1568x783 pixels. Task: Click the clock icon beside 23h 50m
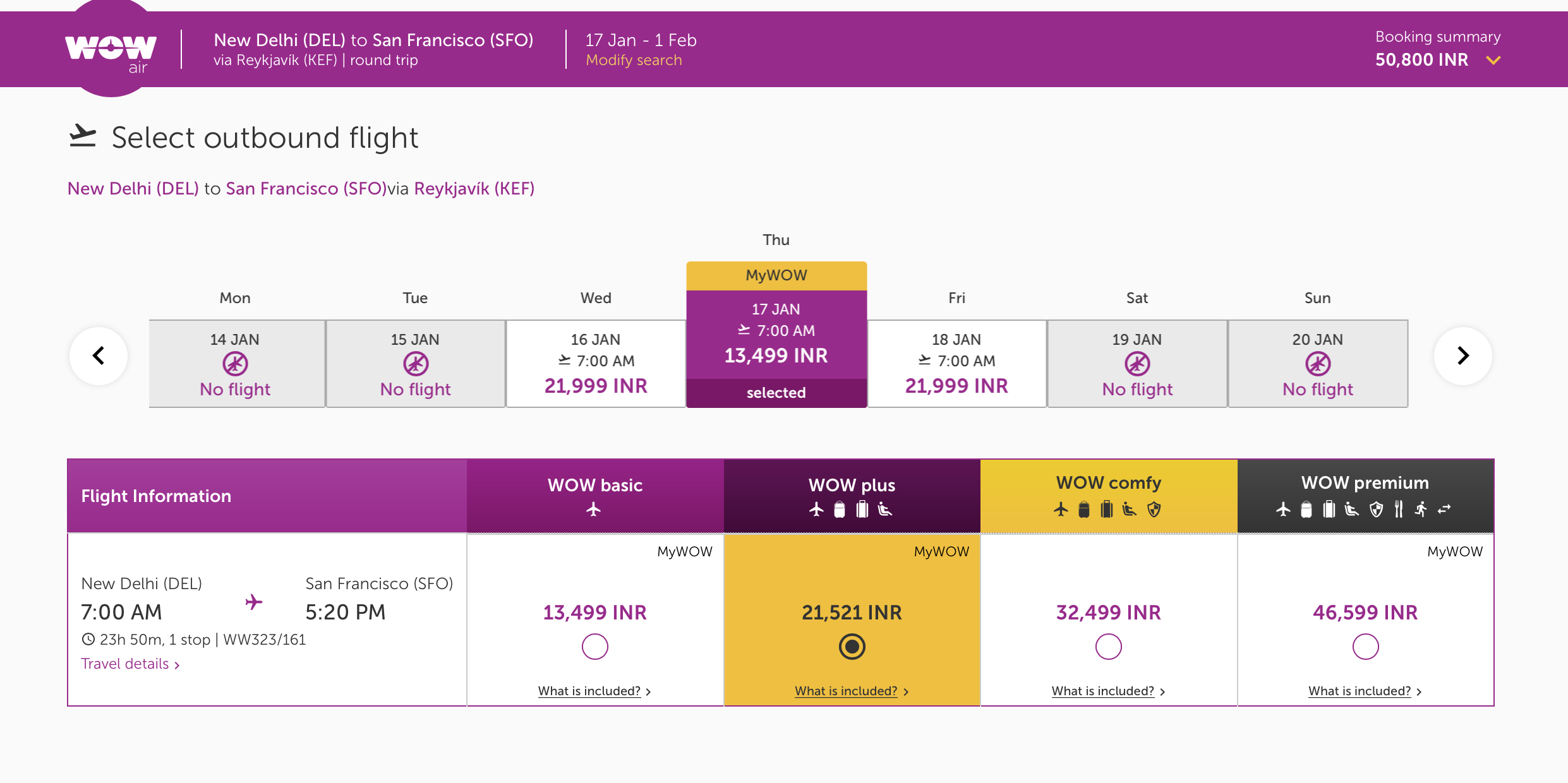tap(88, 639)
